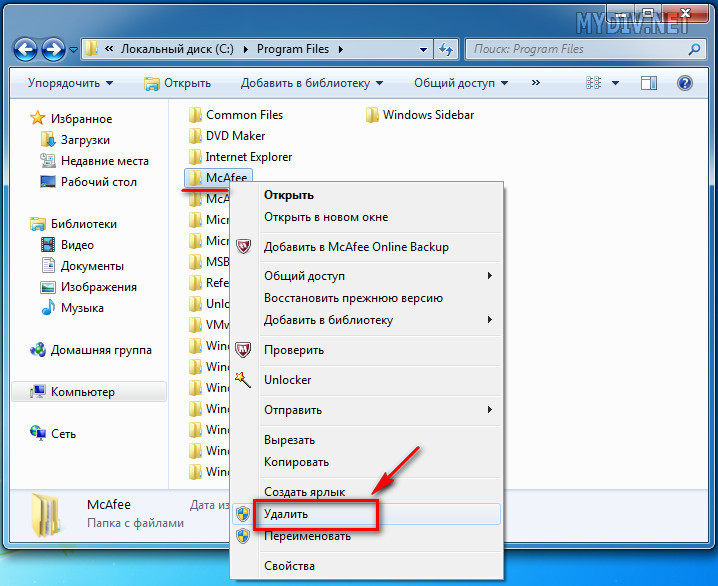
Task: Choose 'Свойства' in the context menu
Action: pyautogui.click(x=365, y=566)
